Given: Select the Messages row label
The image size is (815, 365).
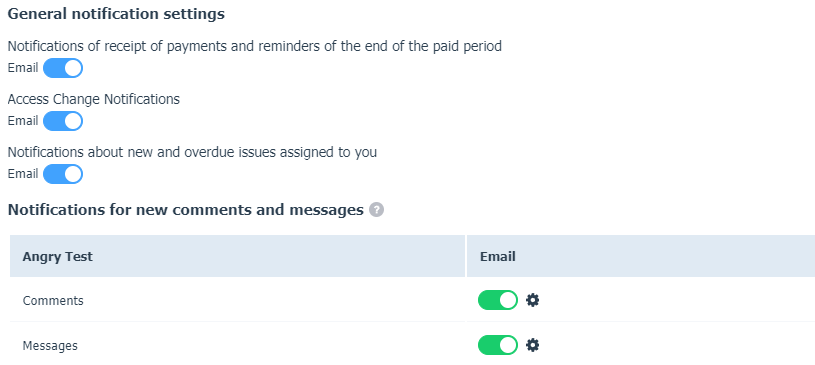Looking at the screenshot, I should 50,346.
